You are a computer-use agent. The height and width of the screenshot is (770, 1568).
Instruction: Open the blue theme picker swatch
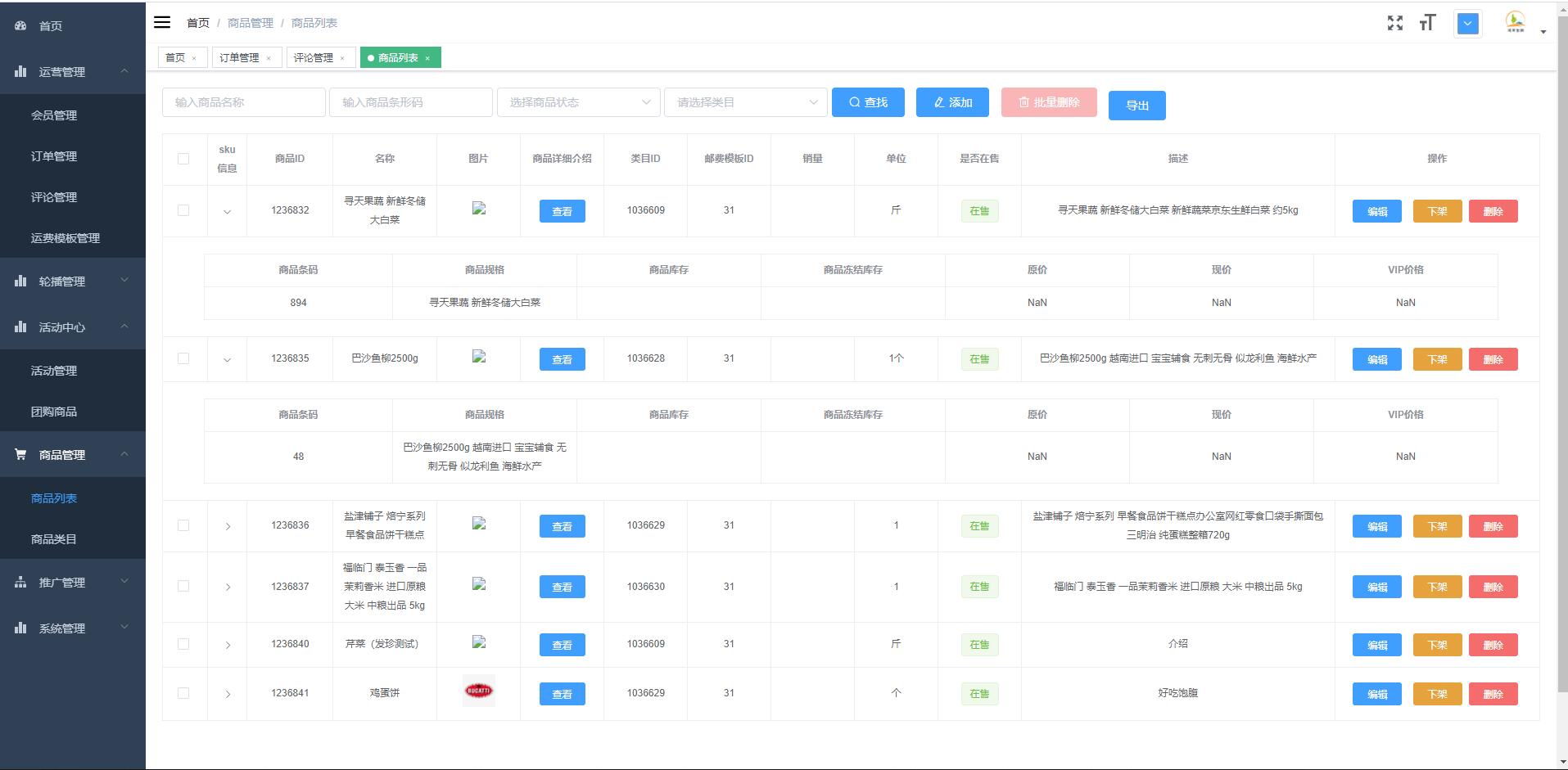pyautogui.click(x=1468, y=24)
